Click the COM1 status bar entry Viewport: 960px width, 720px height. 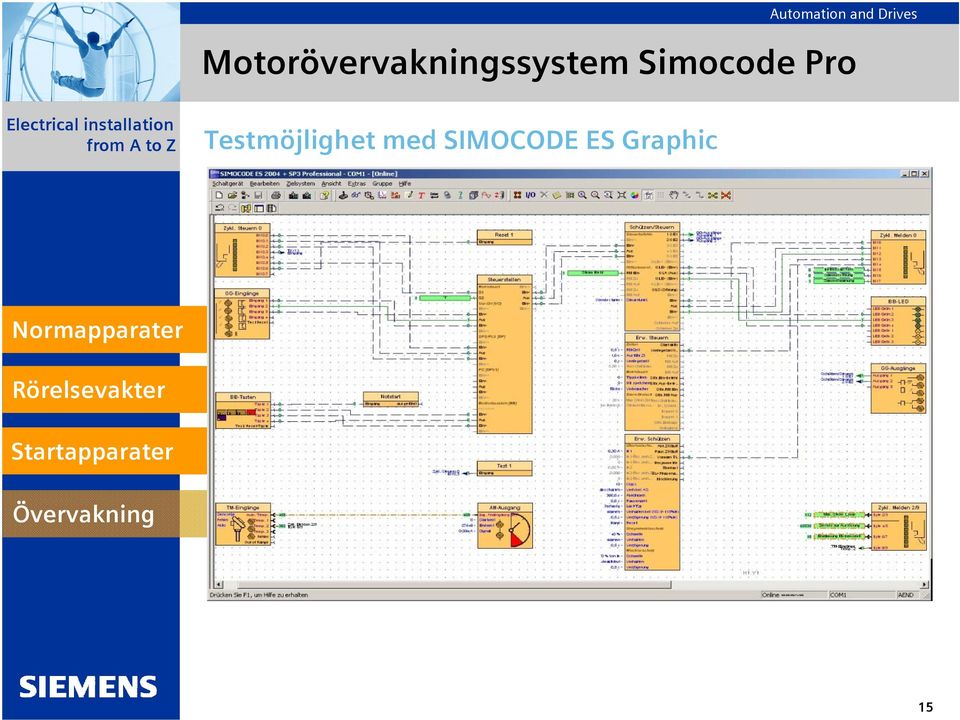[x=861, y=595]
